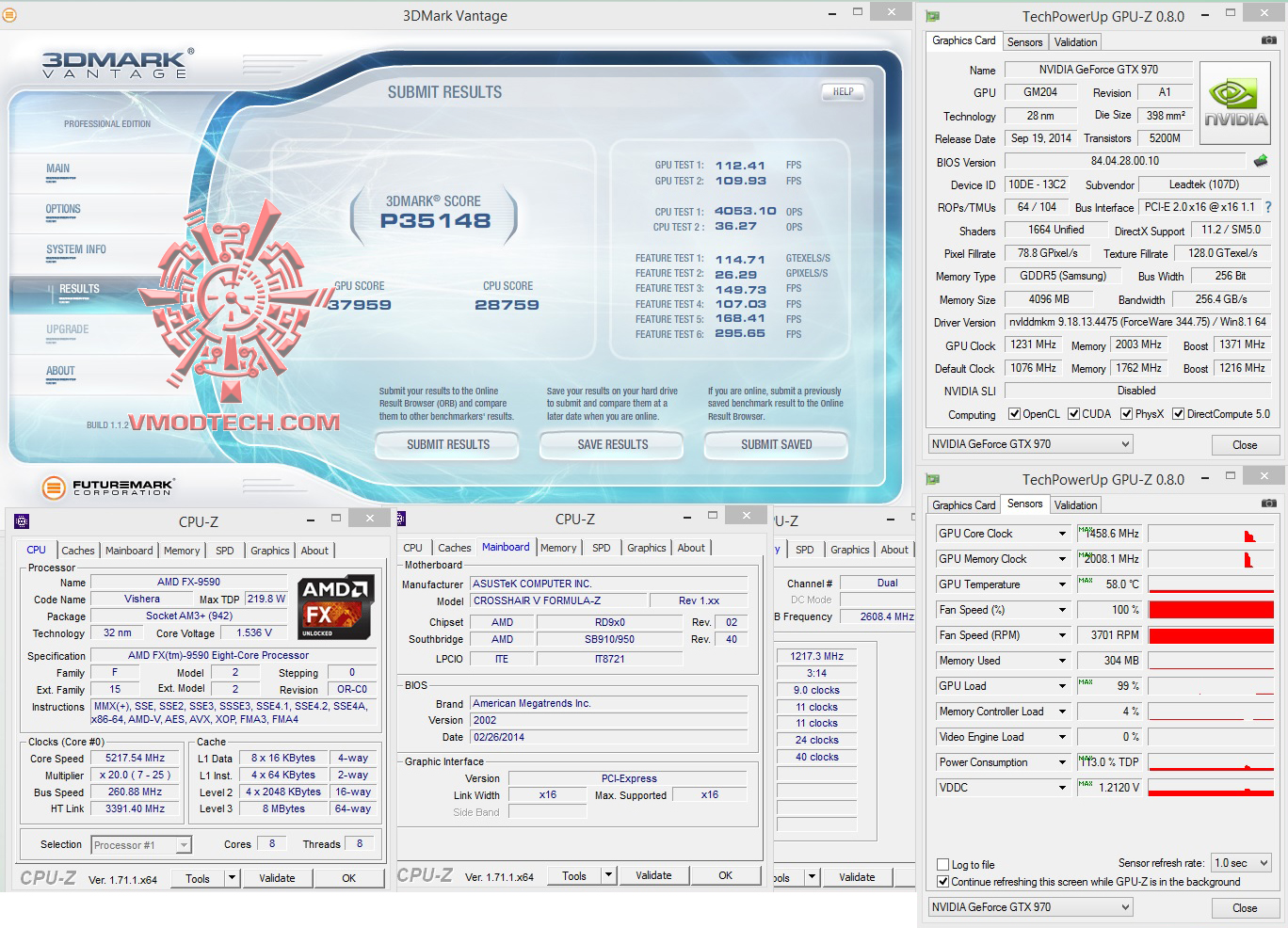Switch to Sensors tab in the GPU-Z specs window

point(1024,42)
